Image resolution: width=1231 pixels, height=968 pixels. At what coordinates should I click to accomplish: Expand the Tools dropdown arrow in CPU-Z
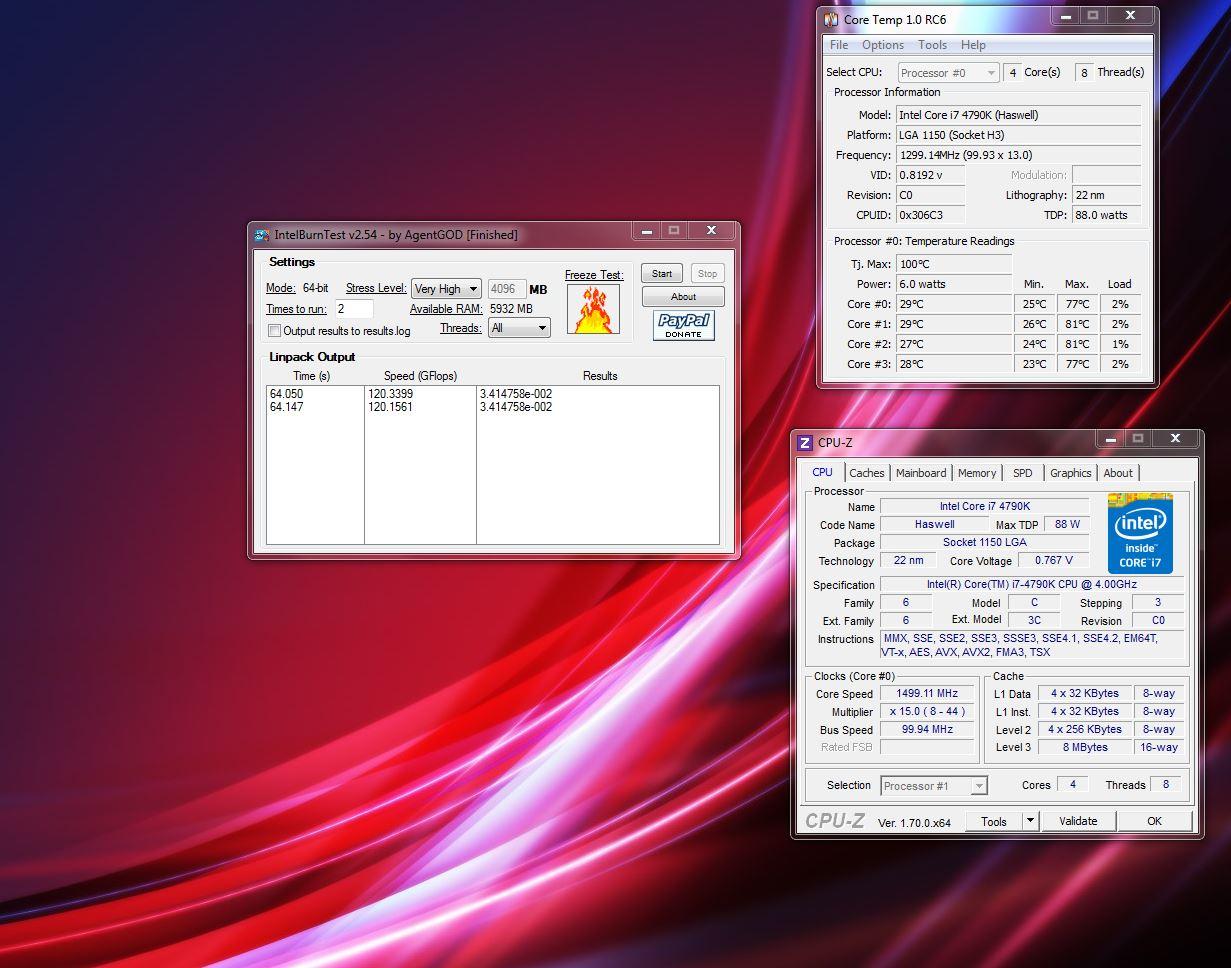[x=1030, y=821]
